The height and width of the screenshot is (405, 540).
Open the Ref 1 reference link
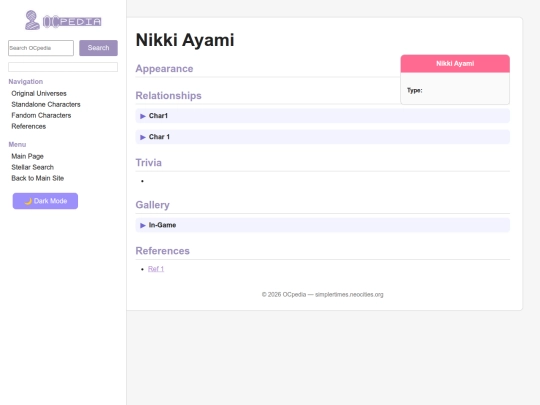coord(156,269)
